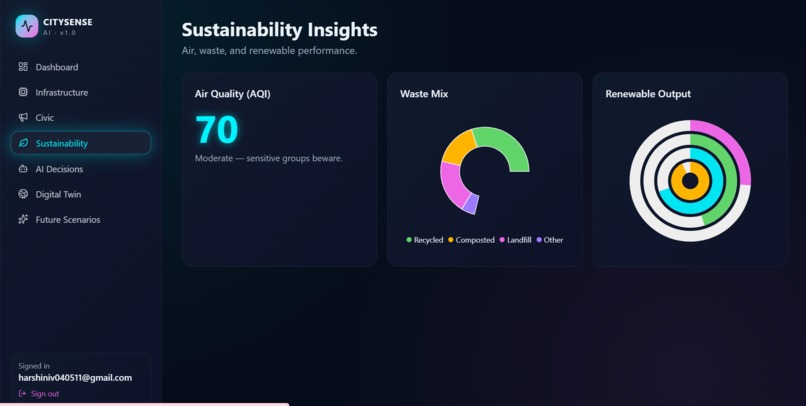Select the Sustainability nav item
The image size is (806, 406).
81,143
